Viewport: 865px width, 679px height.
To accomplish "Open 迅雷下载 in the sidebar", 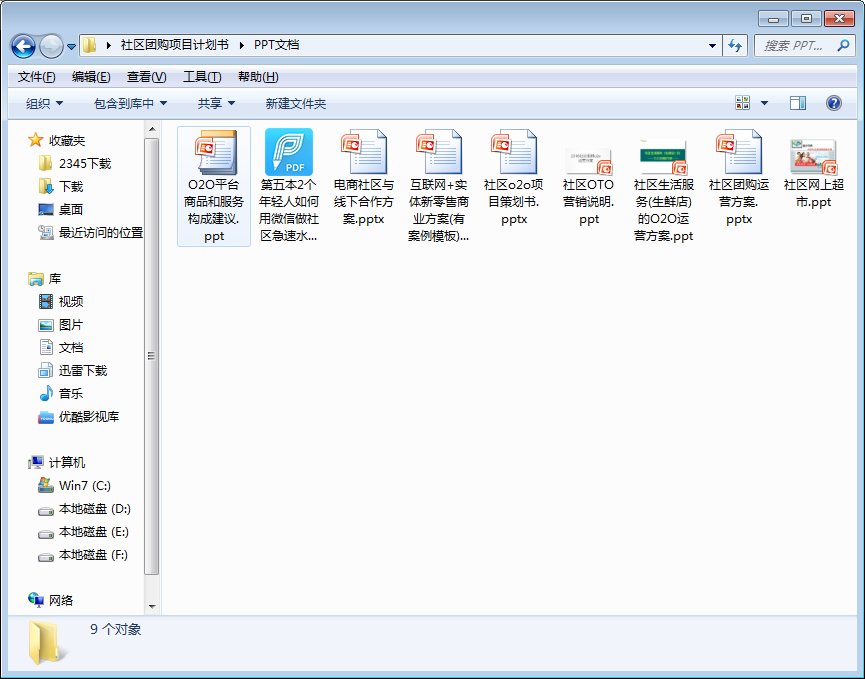I will pyautogui.click(x=68, y=370).
